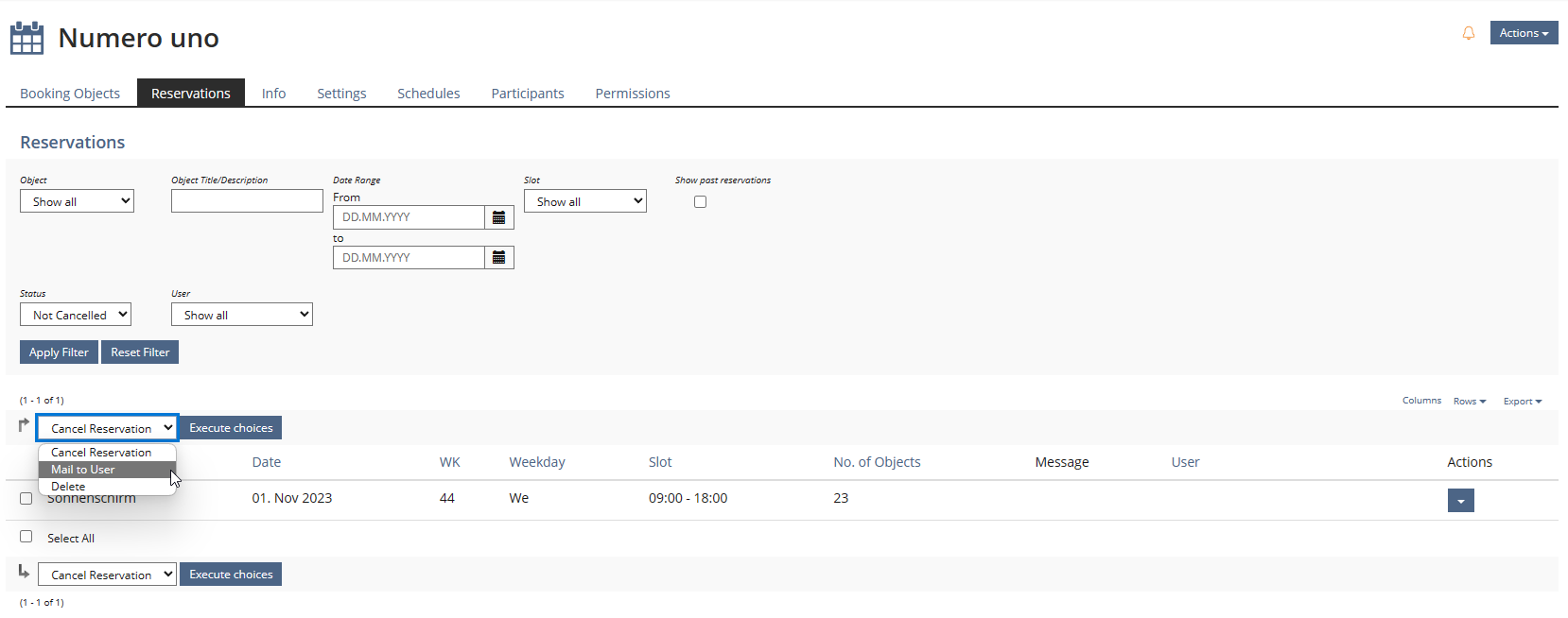This screenshot has height=618, width=1568.
Task: Click the top Execute choices button
Action: (231, 428)
